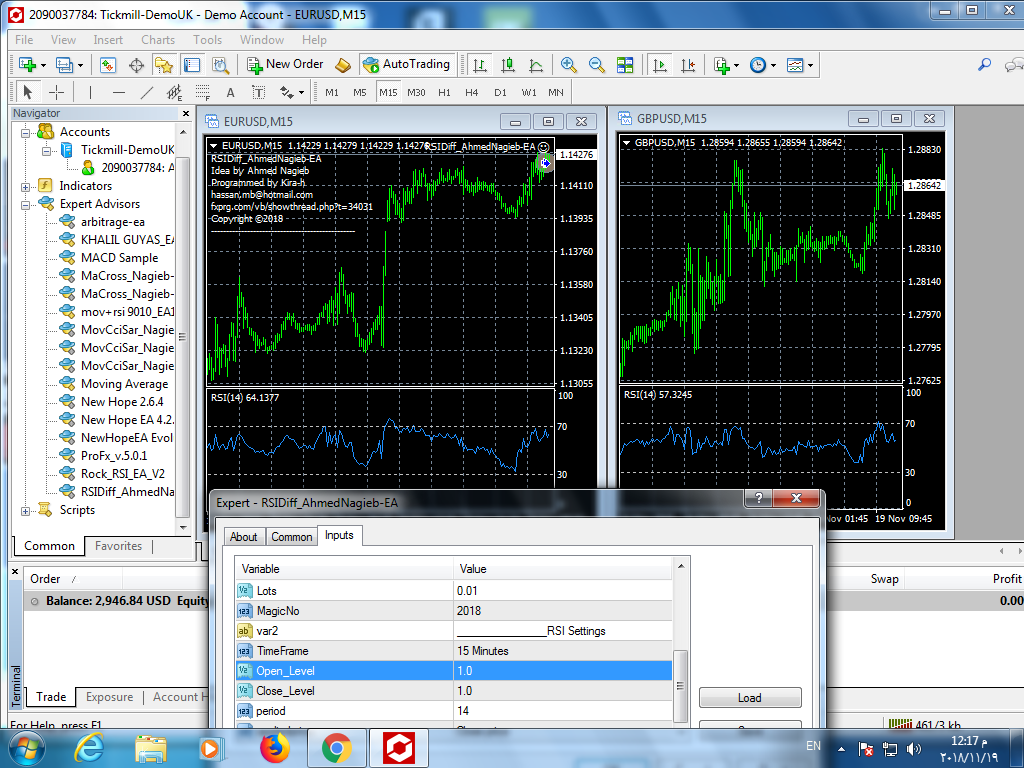This screenshot has width=1024, height=768.
Task: Expand the Indicators tree node
Action: (26, 186)
